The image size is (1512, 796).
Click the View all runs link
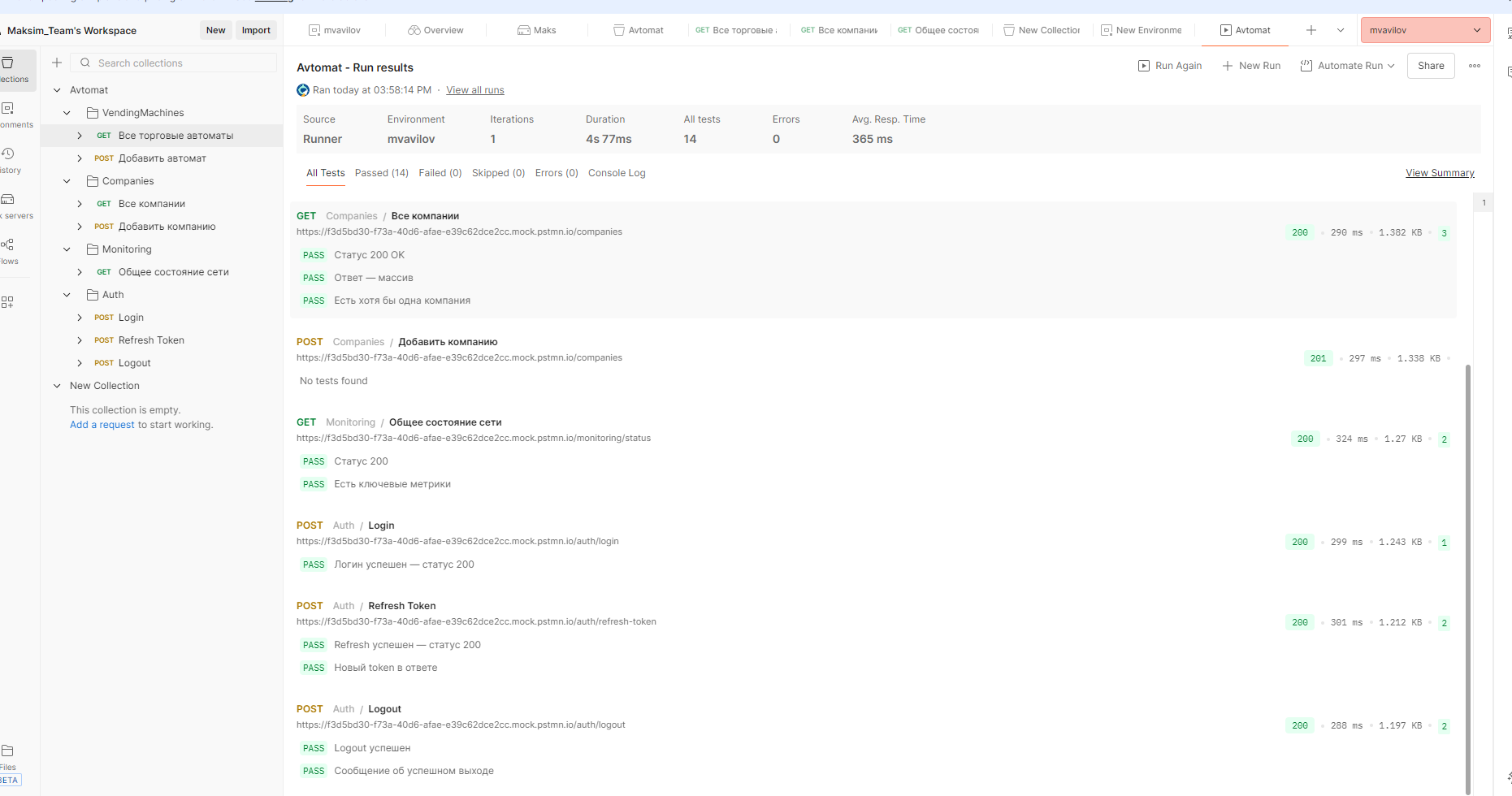coord(474,90)
